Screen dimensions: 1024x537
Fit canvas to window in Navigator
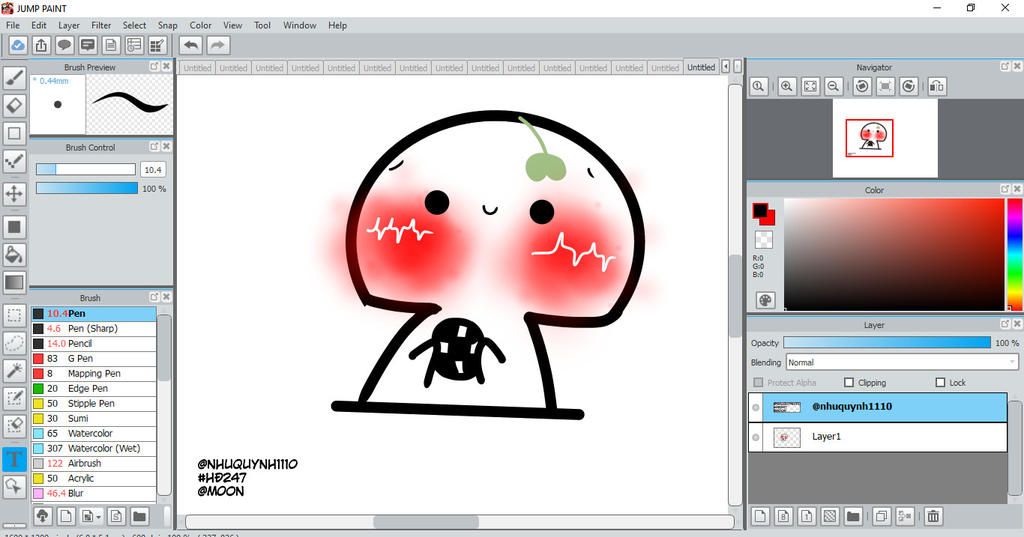tap(810, 86)
